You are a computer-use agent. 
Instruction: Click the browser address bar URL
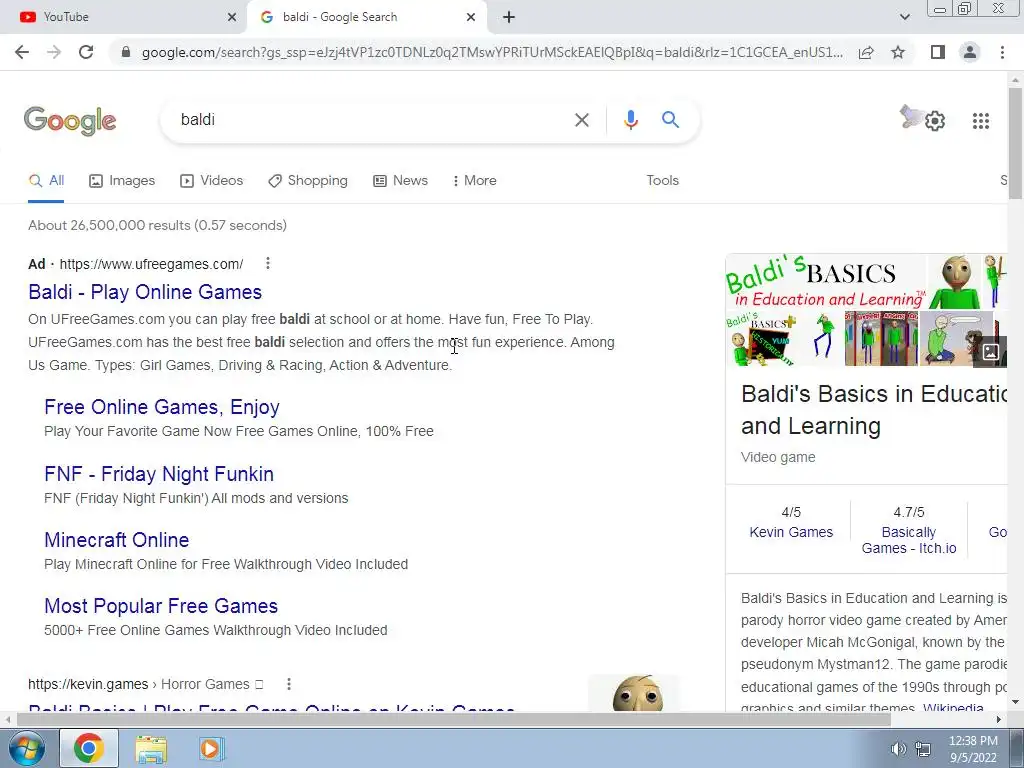point(492,52)
